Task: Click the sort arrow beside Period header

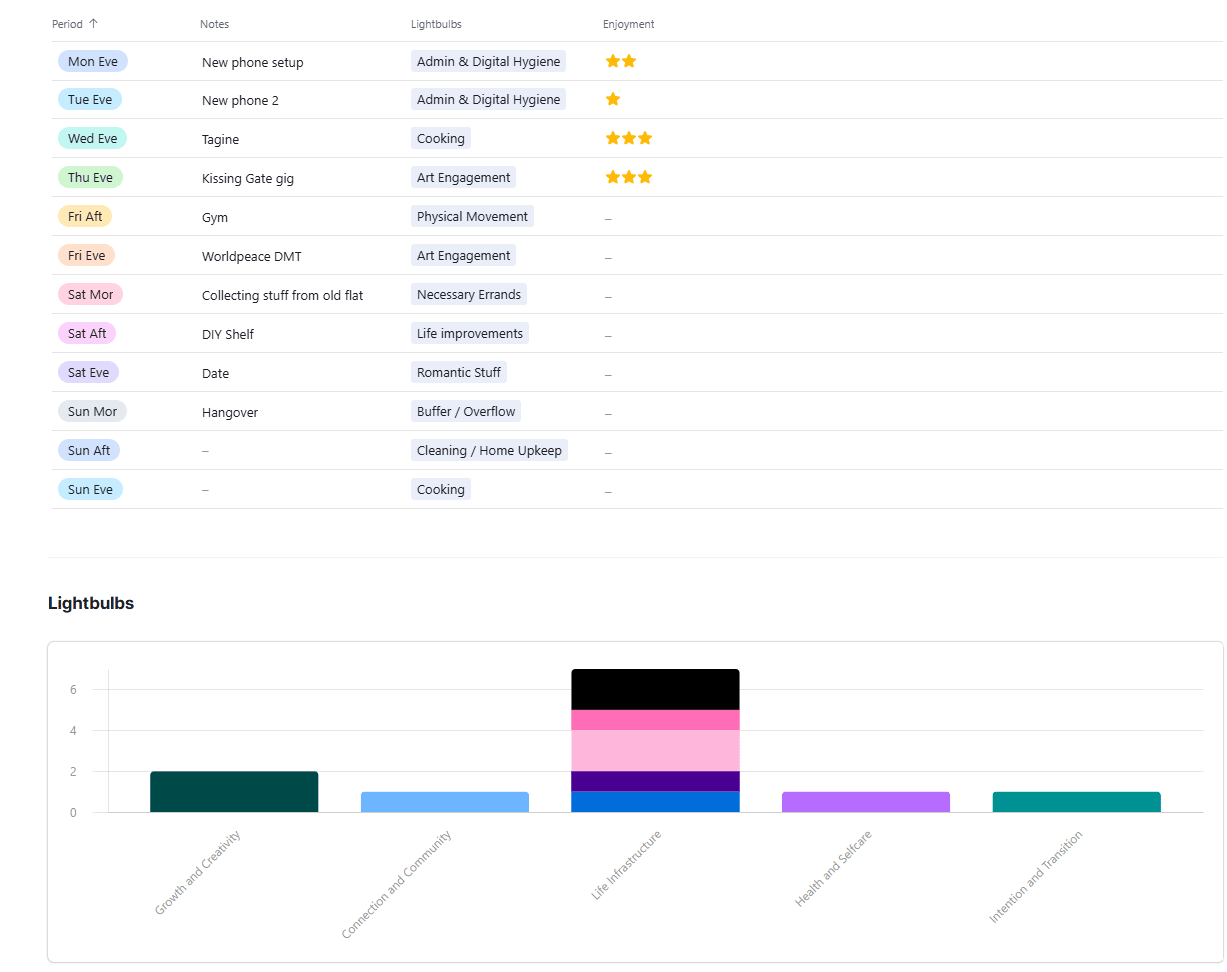Action: click(x=93, y=24)
